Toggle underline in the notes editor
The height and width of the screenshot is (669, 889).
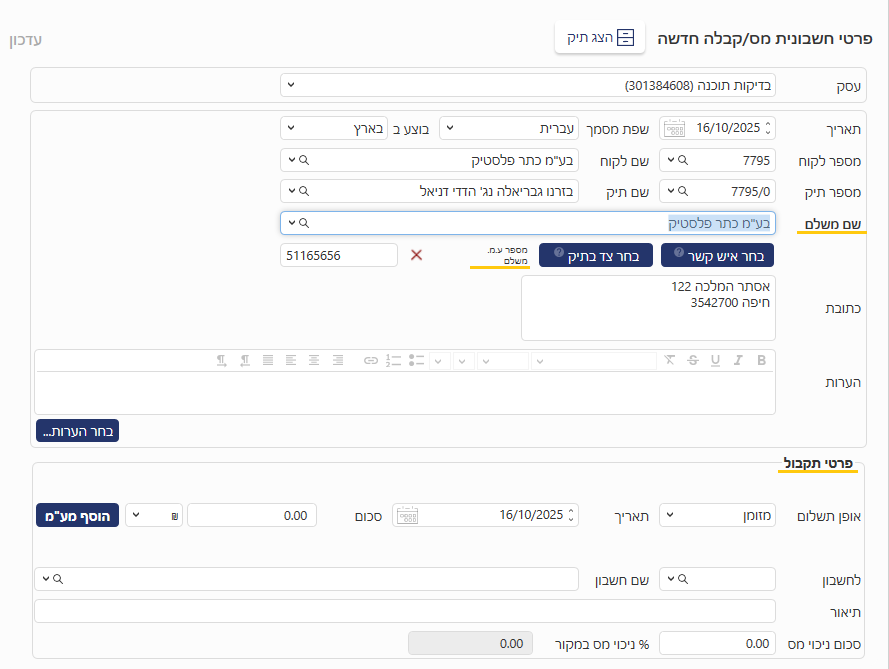715,360
